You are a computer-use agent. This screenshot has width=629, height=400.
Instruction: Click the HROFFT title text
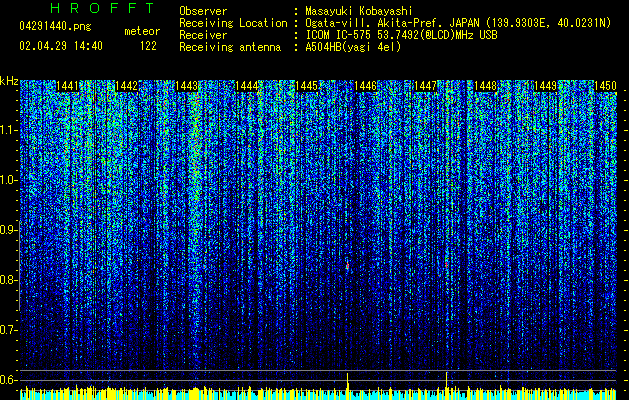pyautogui.click(x=103, y=8)
